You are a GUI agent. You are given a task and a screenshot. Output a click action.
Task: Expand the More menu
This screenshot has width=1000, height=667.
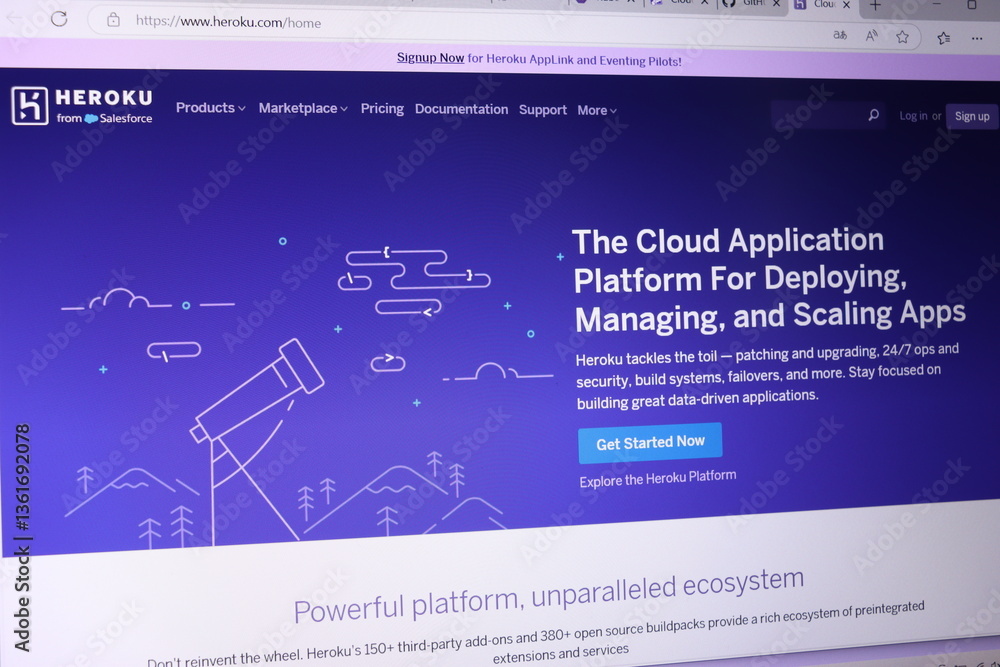click(x=597, y=110)
